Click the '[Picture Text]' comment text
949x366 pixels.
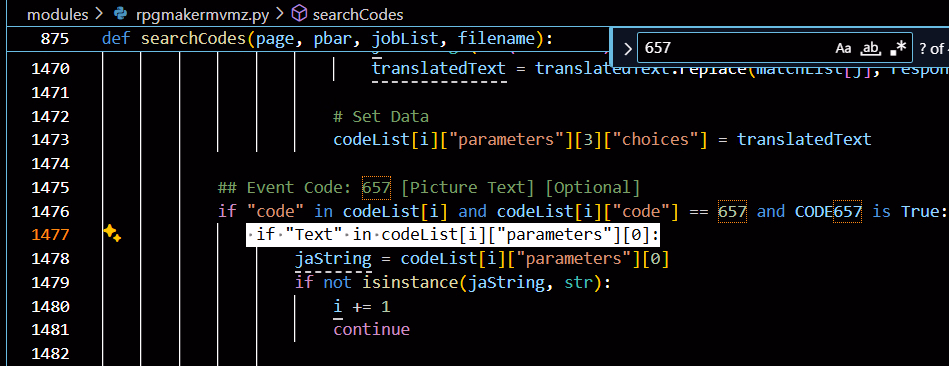pos(467,188)
